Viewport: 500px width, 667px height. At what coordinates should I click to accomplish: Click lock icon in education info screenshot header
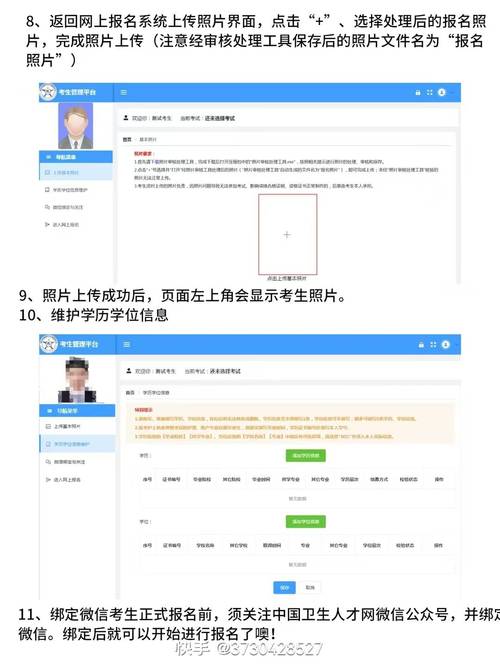point(421,345)
